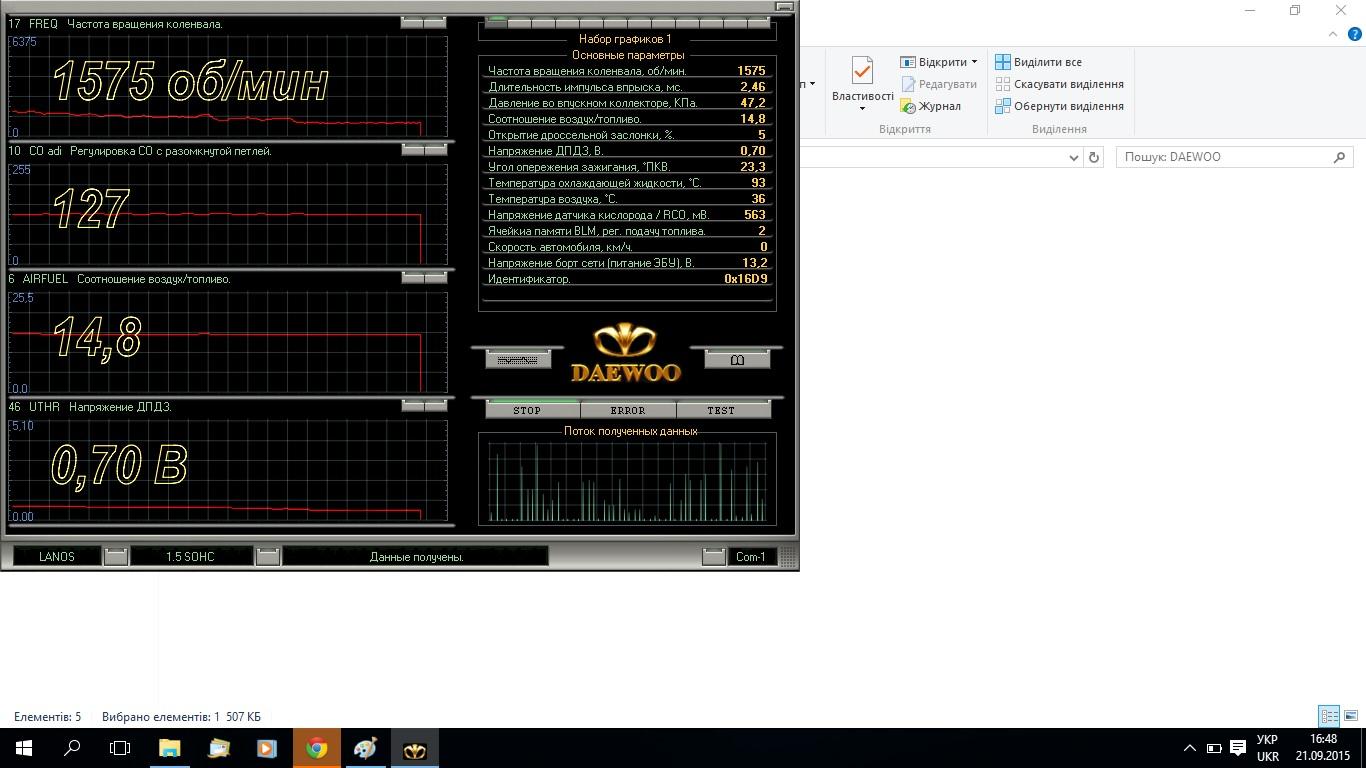The image size is (1366, 768).
Task: Click the graph waveform icon button left of DAEWOO logo
Action: pos(517,360)
